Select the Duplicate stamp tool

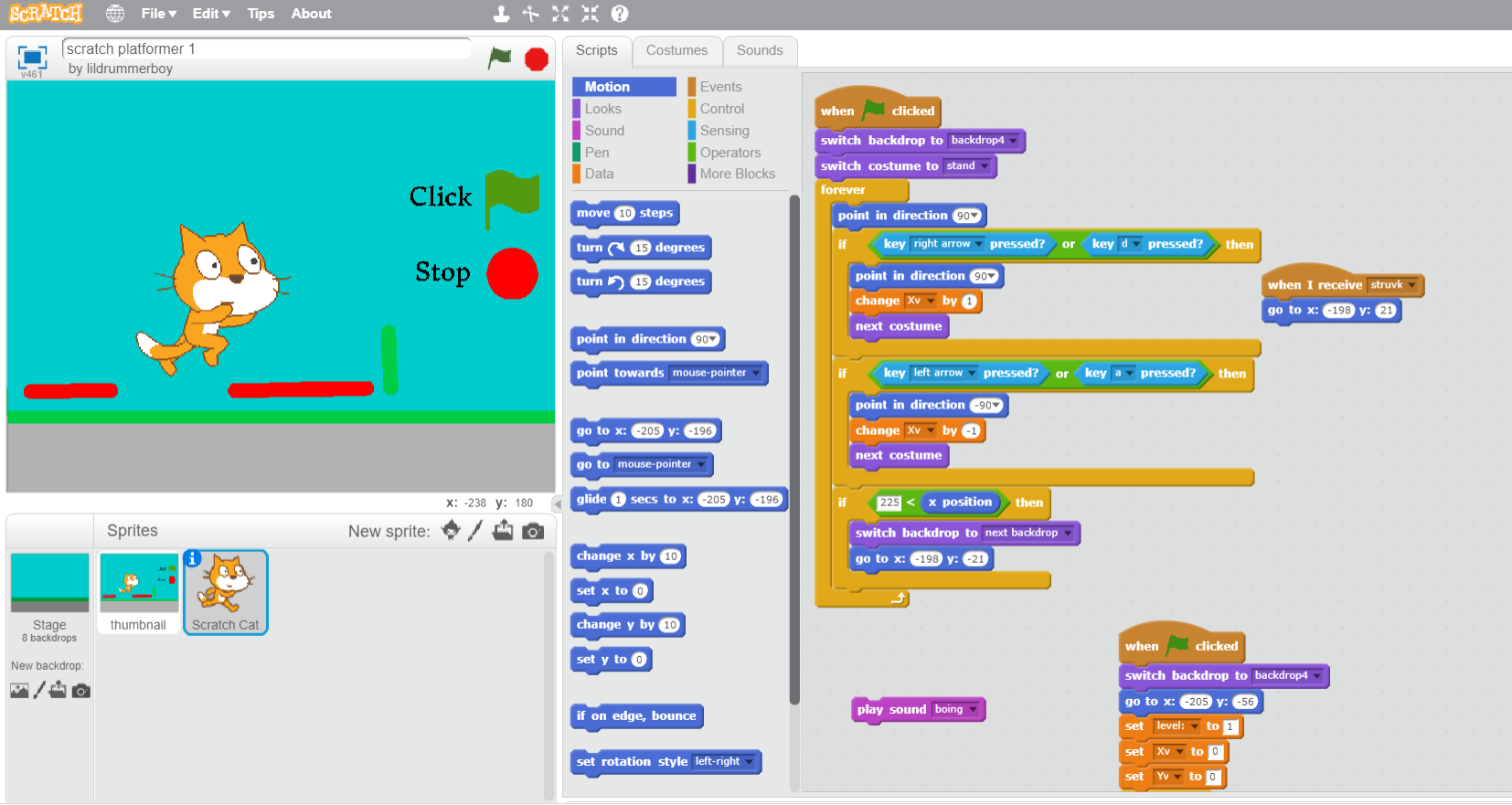click(501, 14)
